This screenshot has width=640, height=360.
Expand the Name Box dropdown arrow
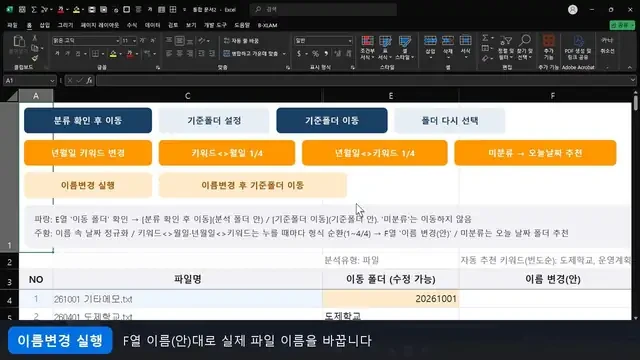[52, 81]
